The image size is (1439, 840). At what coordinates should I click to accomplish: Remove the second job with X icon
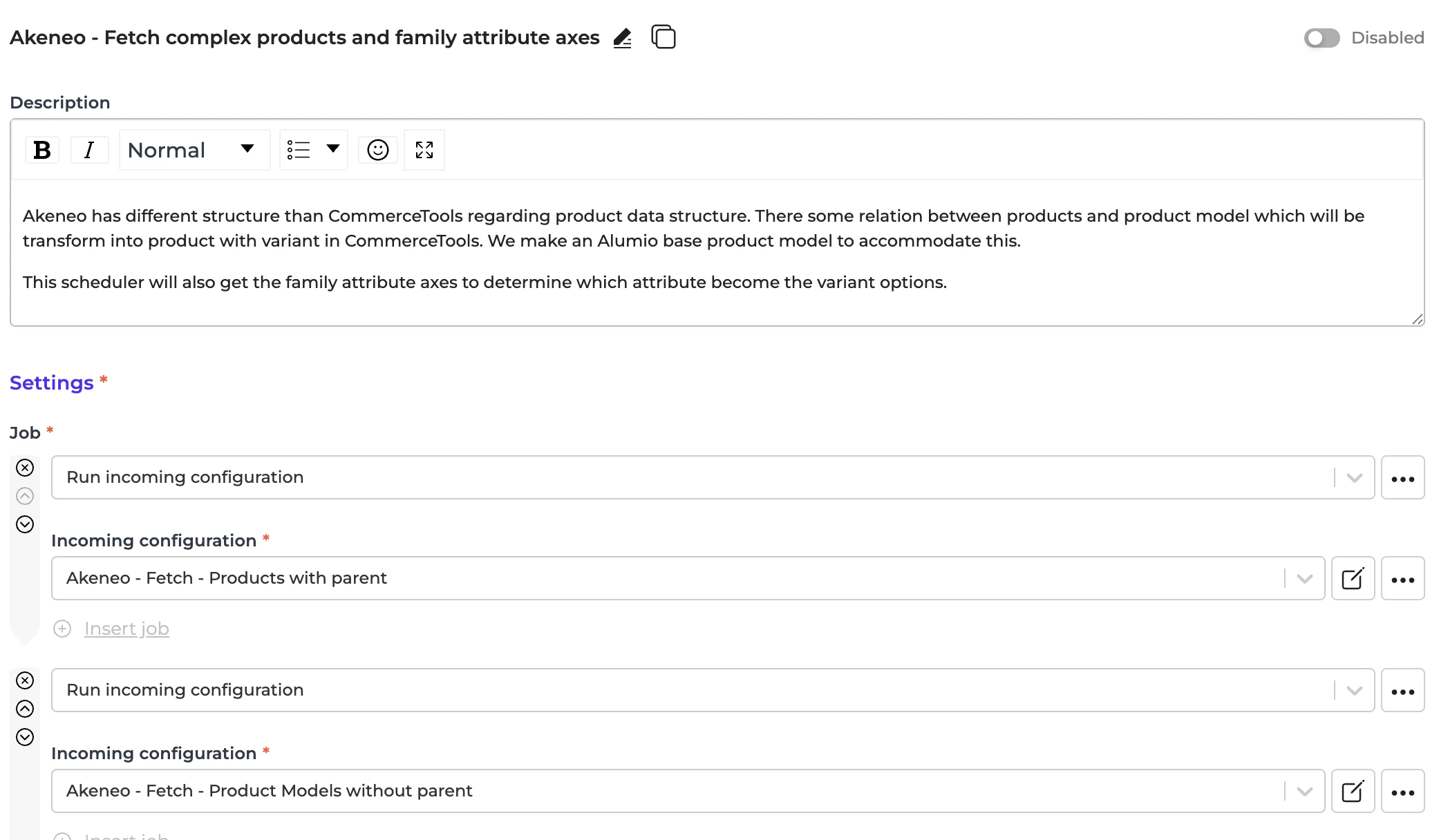[x=25, y=681]
